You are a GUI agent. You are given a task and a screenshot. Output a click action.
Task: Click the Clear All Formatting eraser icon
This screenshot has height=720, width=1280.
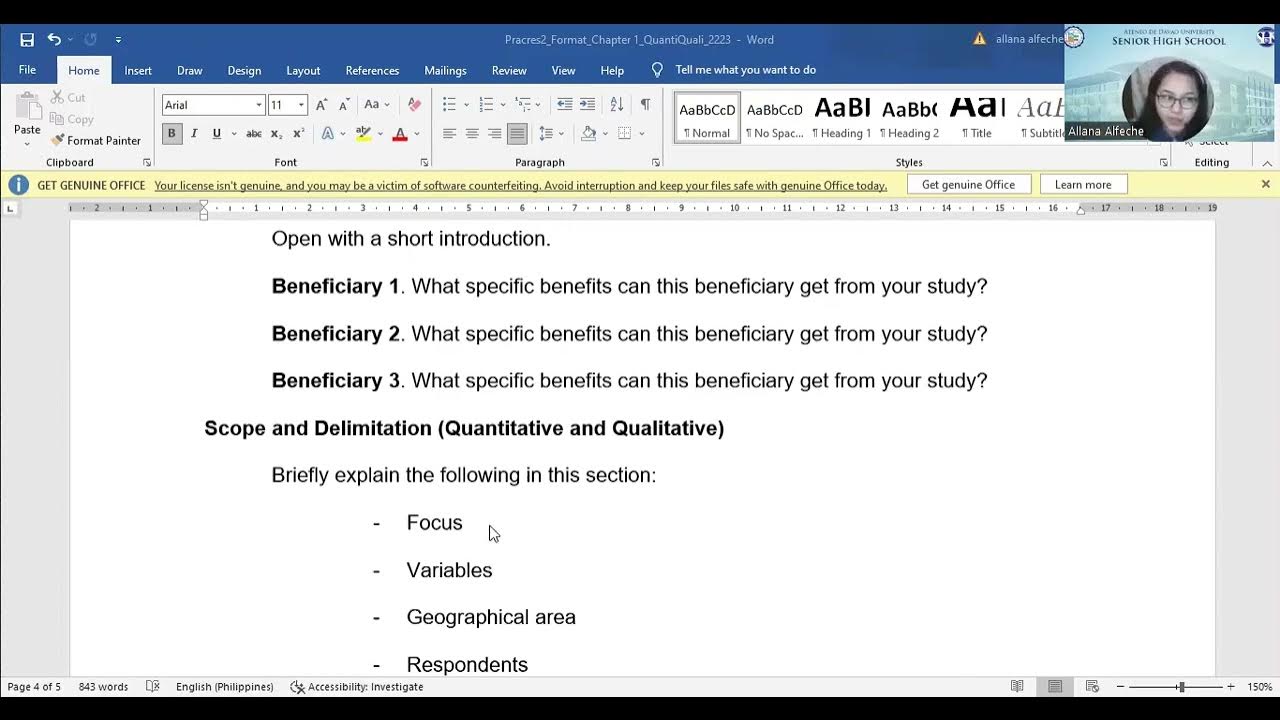414,105
